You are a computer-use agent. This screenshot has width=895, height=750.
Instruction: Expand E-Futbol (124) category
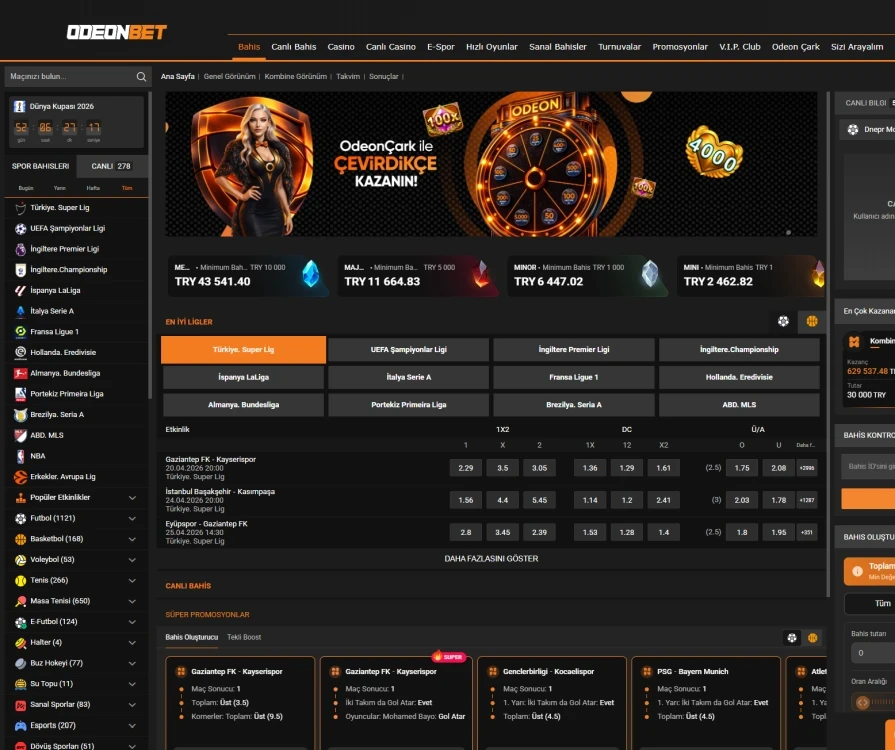click(x=132, y=622)
